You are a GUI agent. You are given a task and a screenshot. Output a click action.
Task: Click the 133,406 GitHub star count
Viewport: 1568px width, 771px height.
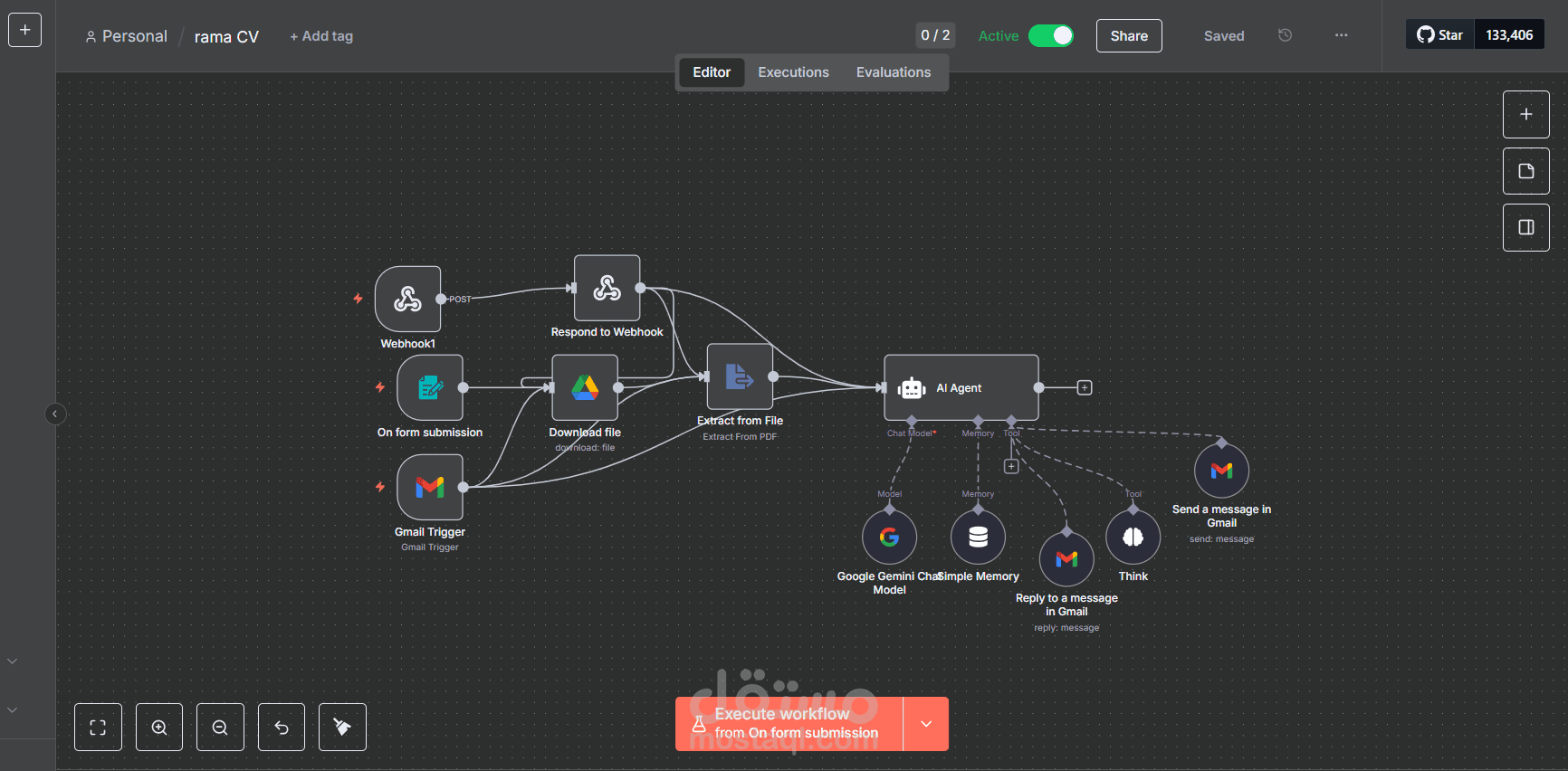click(1509, 34)
